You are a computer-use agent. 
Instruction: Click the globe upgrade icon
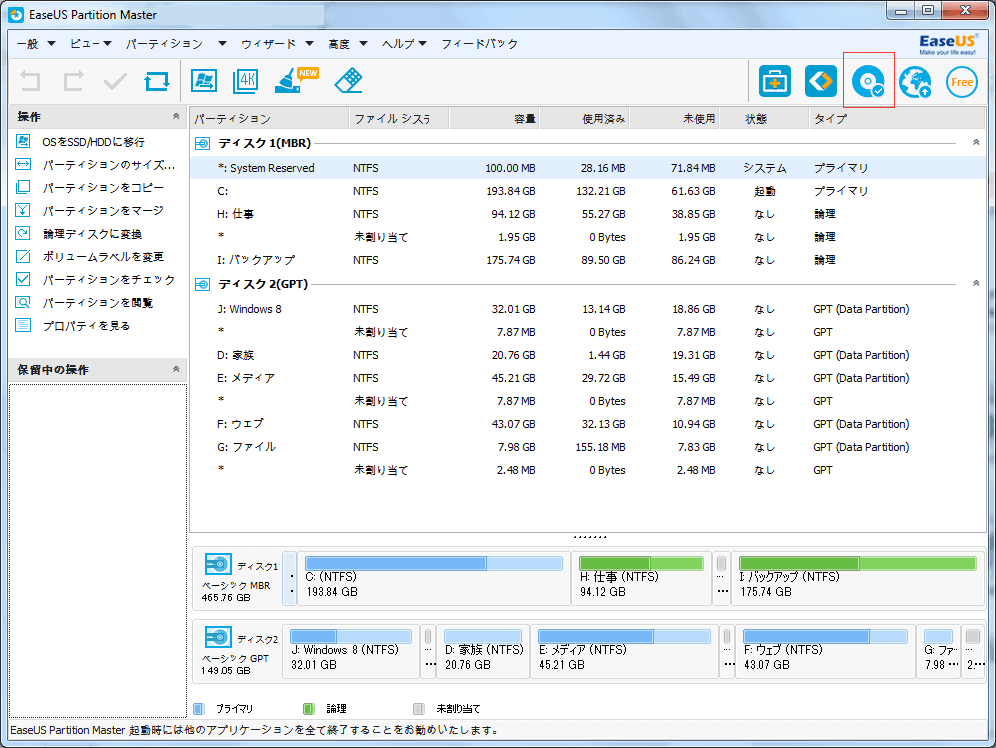pyautogui.click(x=915, y=82)
